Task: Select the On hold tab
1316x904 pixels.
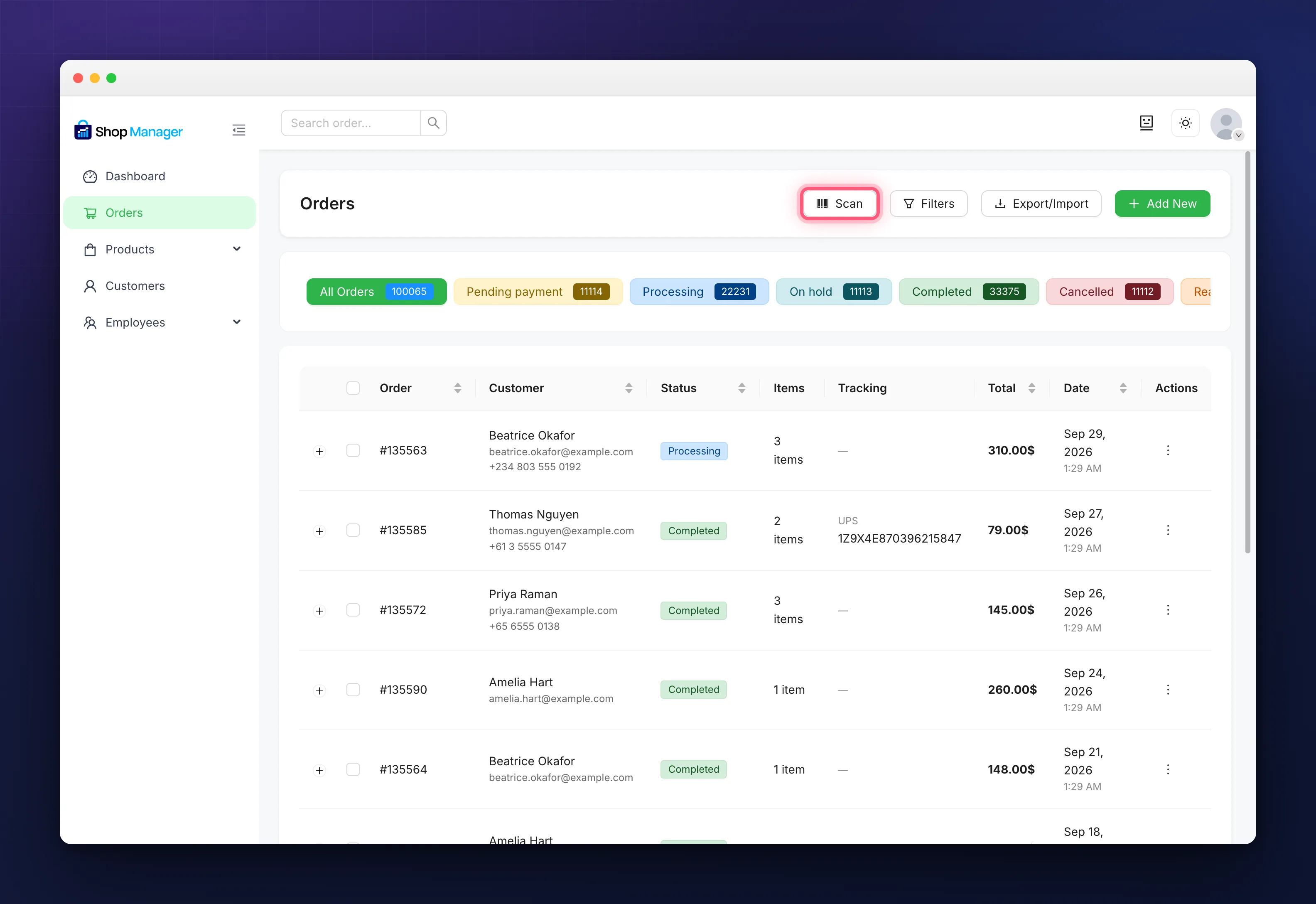Action: [x=834, y=292]
